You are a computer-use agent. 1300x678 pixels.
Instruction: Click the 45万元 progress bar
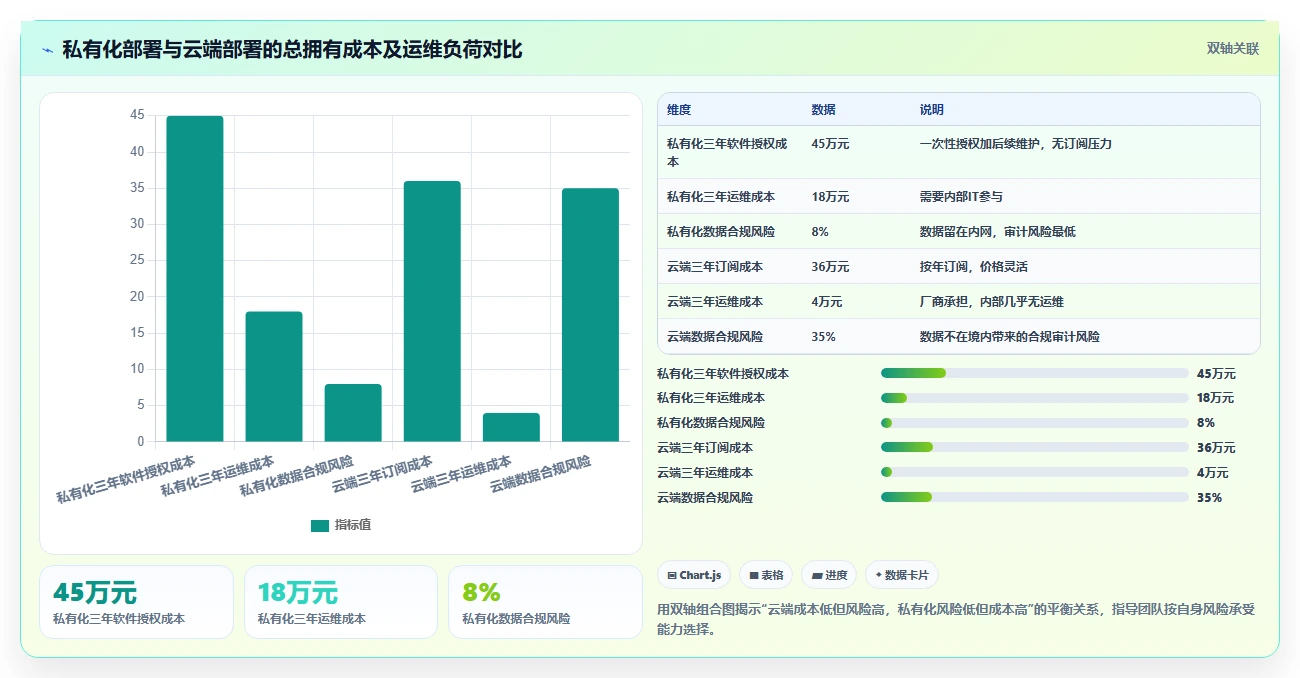1035,373
